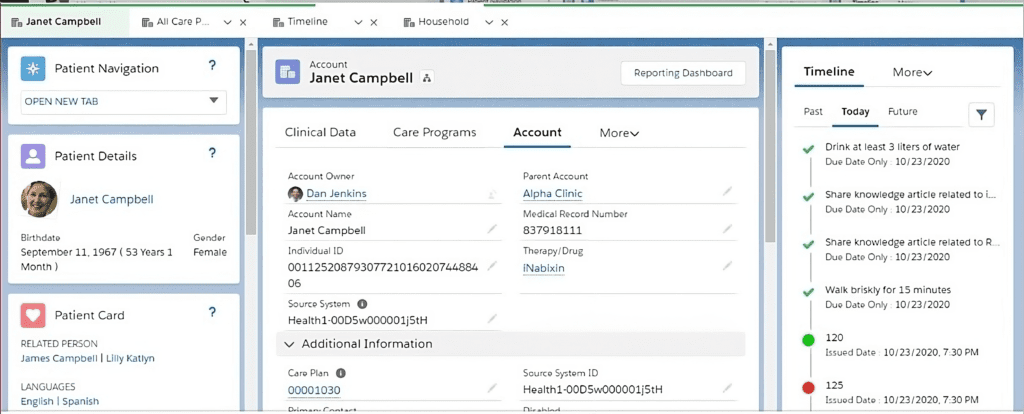Click the timeline filter icon

click(x=981, y=114)
